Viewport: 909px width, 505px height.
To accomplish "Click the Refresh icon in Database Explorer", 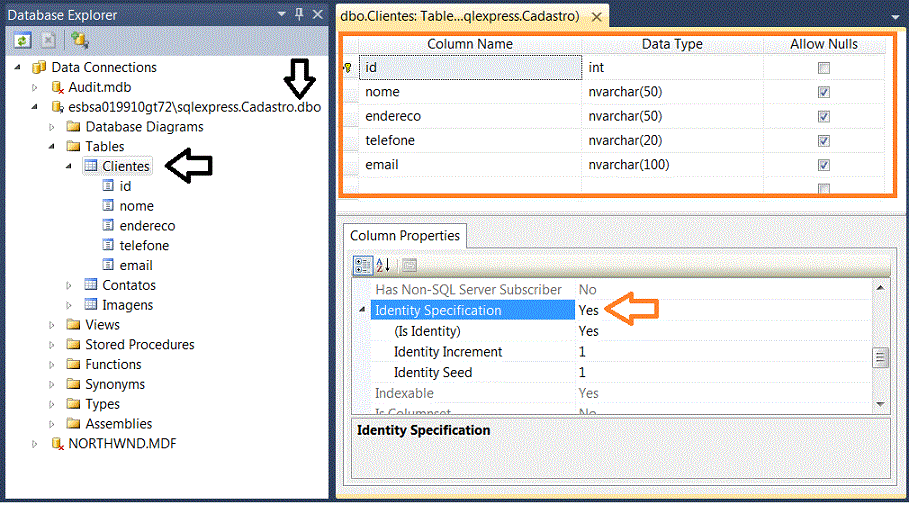I will [x=21, y=40].
